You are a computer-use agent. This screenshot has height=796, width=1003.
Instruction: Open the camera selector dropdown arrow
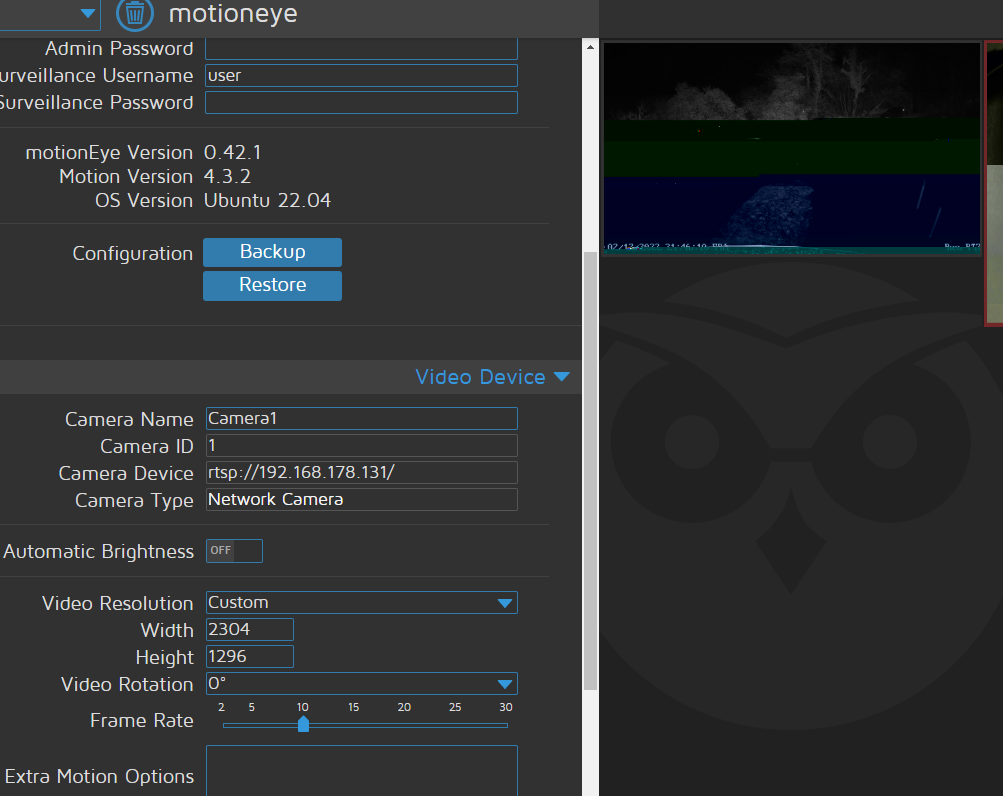[88, 13]
